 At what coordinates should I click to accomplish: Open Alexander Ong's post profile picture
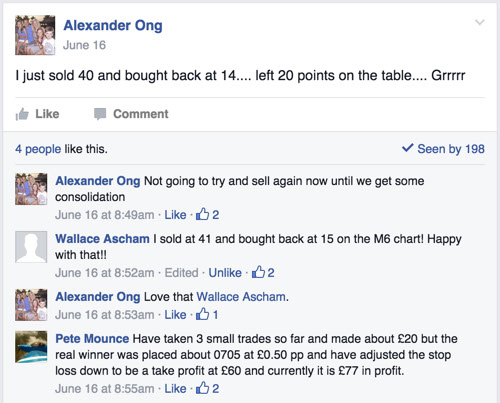[35, 35]
